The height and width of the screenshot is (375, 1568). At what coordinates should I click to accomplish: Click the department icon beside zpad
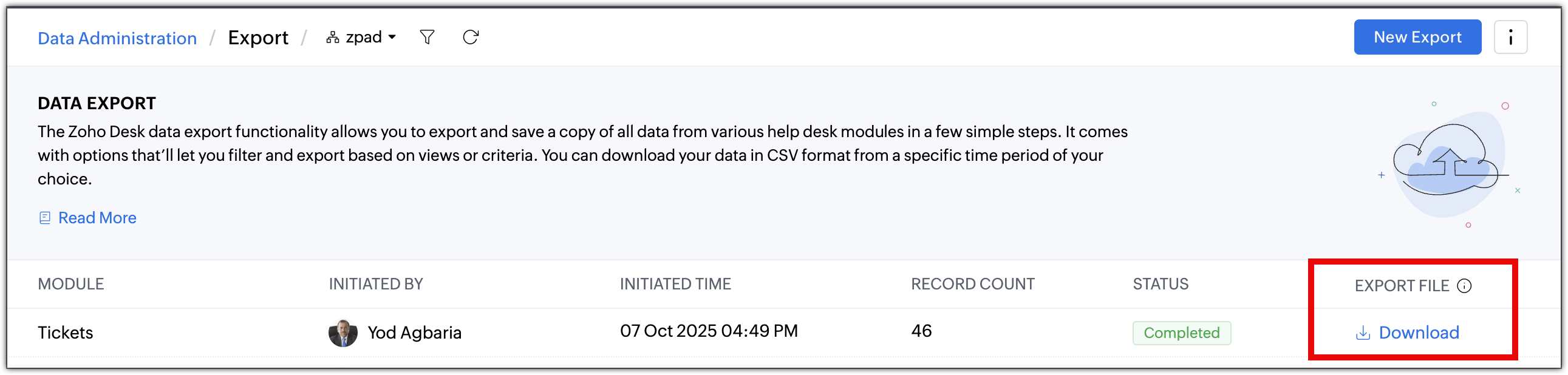click(x=332, y=38)
